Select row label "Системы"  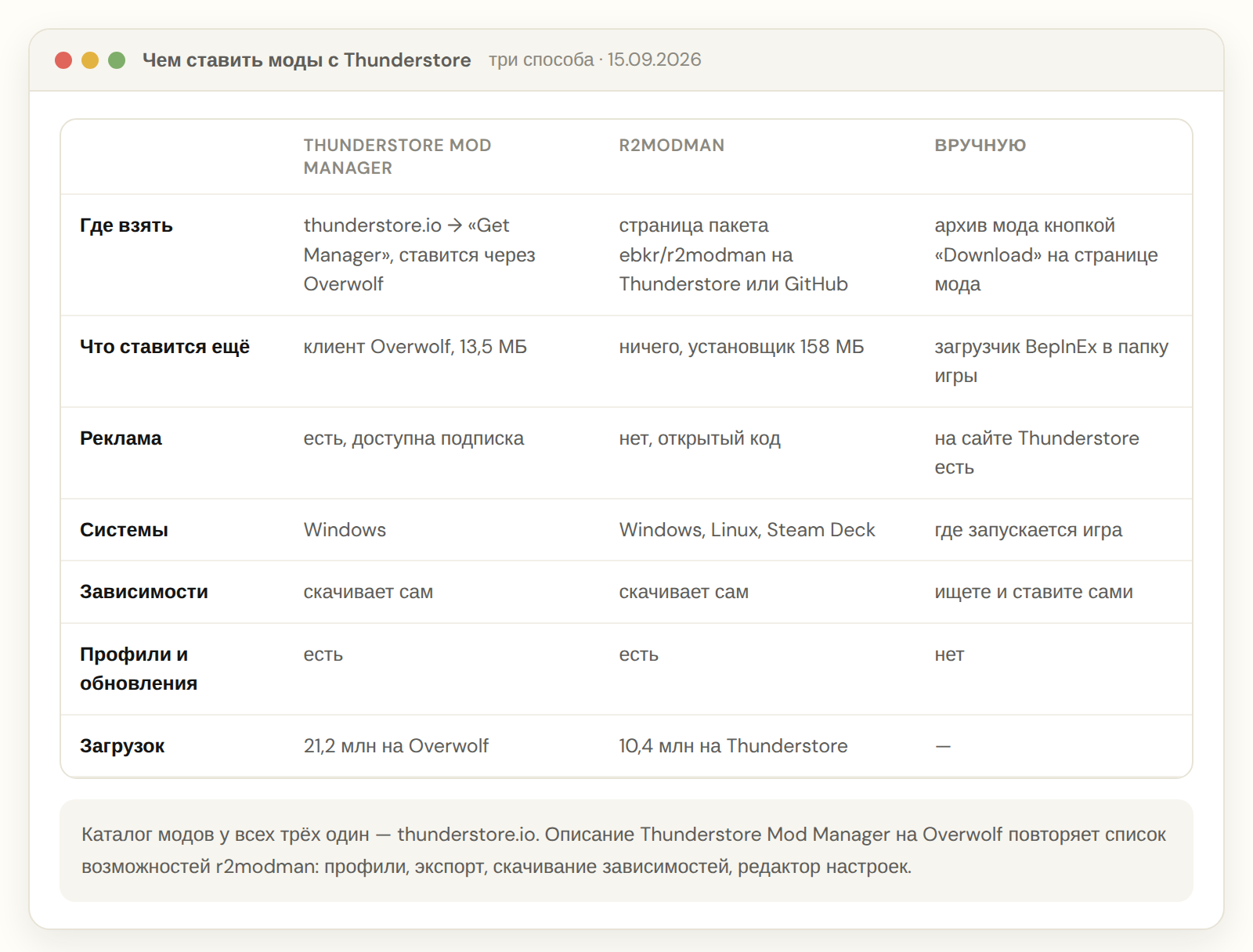coord(124,530)
